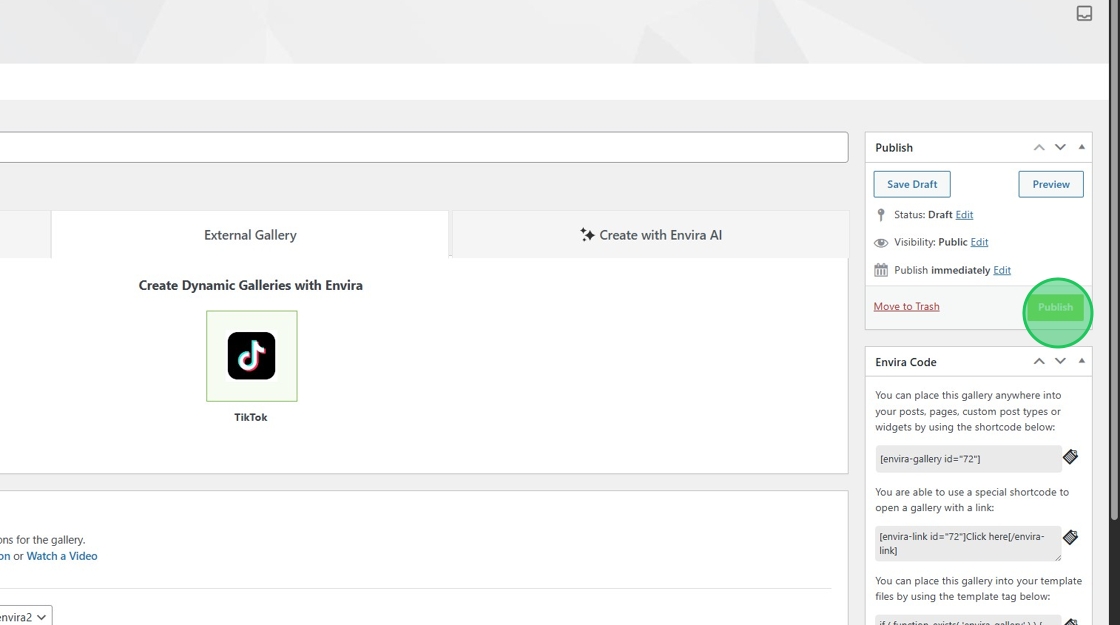Click the gallery title input field
Image resolution: width=1120 pixels, height=625 pixels.
(x=420, y=147)
